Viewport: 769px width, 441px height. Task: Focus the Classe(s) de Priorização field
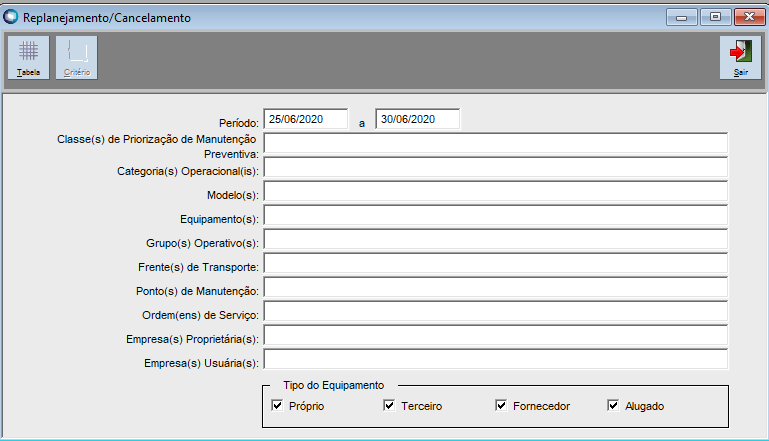(495, 143)
